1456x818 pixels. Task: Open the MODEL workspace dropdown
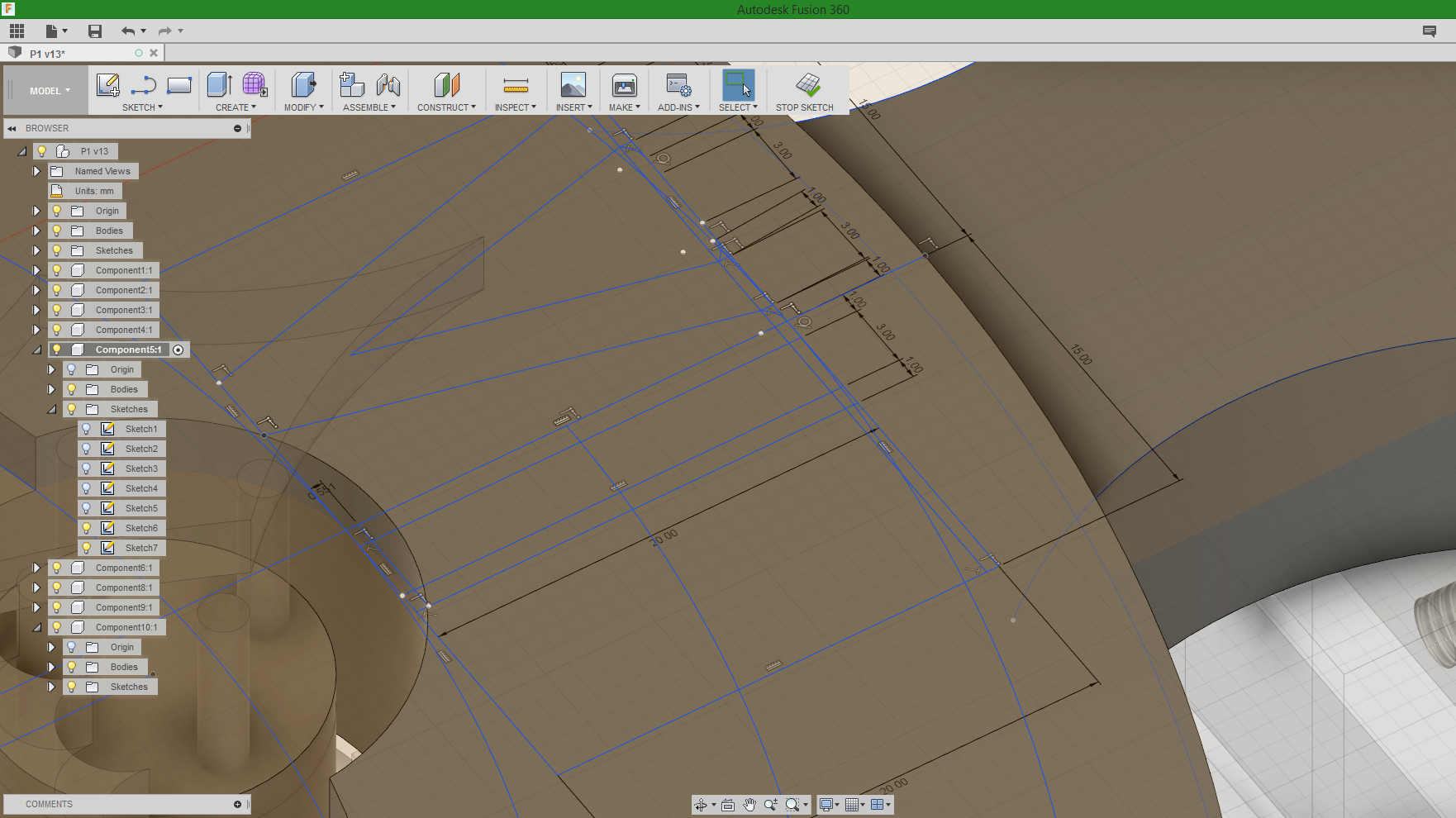tap(50, 91)
